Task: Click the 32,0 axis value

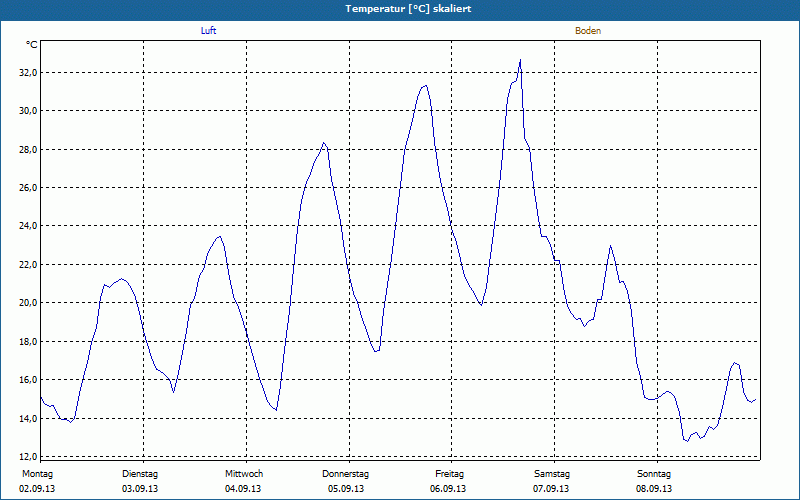Action: point(28,73)
